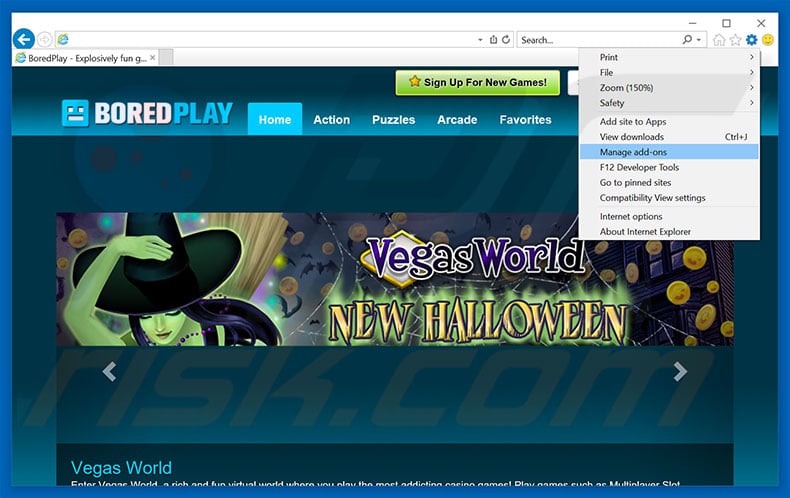Click the BoredPlay logo
Image resolution: width=790 pixels, height=498 pixels.
coord(147,113)
